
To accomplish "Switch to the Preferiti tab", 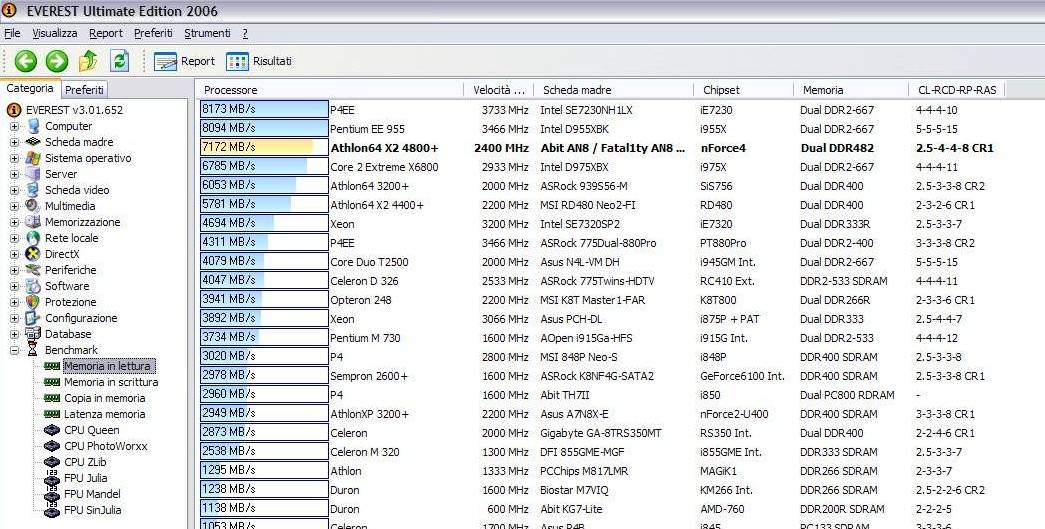I will [x=84, y=90].
